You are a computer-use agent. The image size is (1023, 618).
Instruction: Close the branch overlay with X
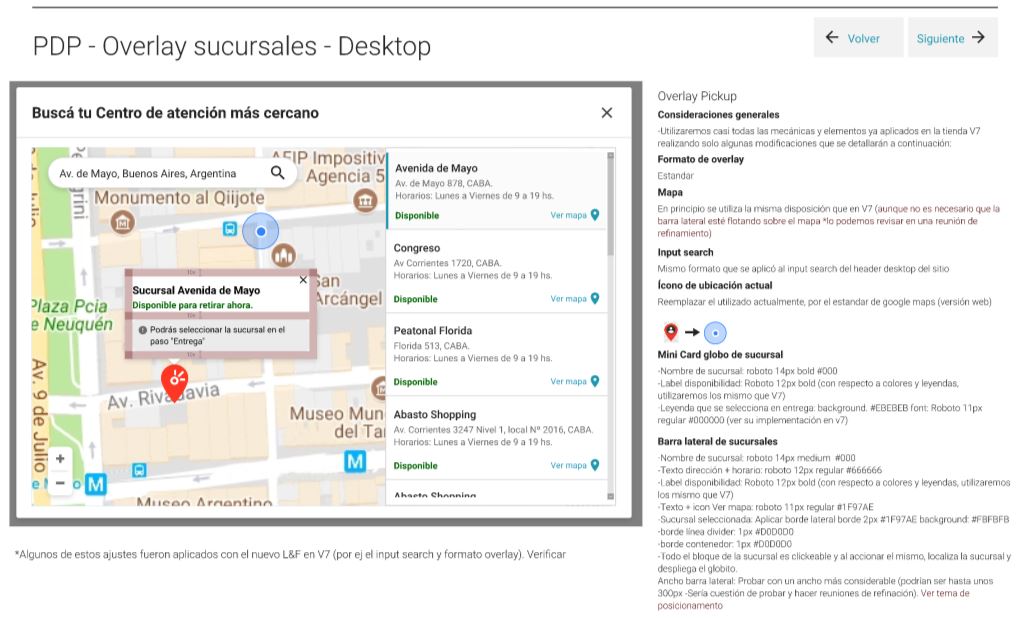click(x=607, y=113)
